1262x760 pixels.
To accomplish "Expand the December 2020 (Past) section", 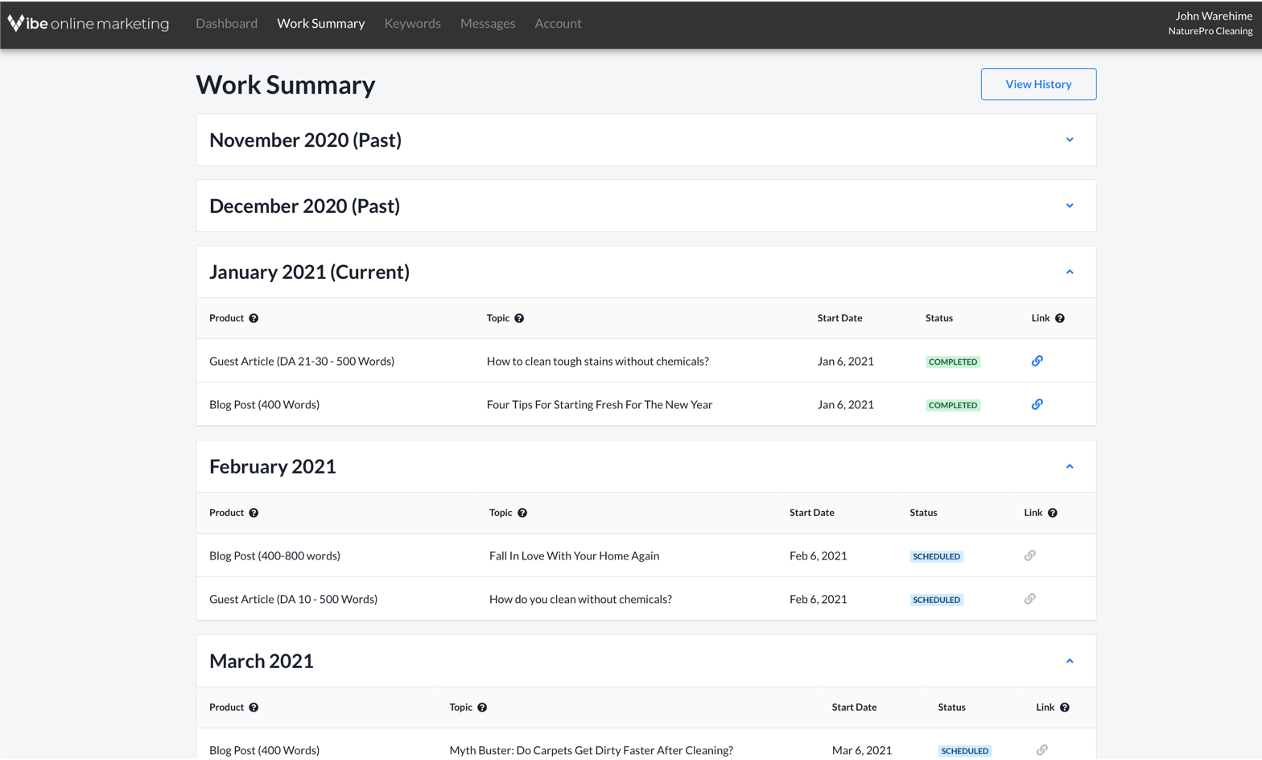I will pos(1069,206).
